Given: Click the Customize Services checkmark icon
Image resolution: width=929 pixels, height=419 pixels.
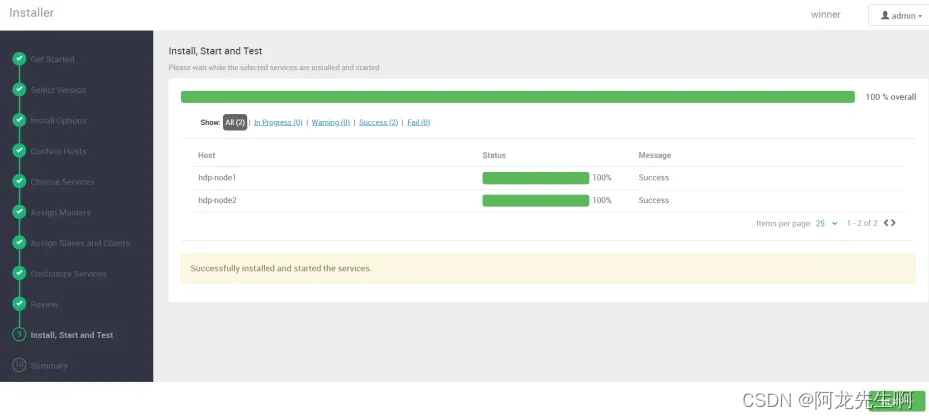Looking at the screenshot, I should (20, 273).
